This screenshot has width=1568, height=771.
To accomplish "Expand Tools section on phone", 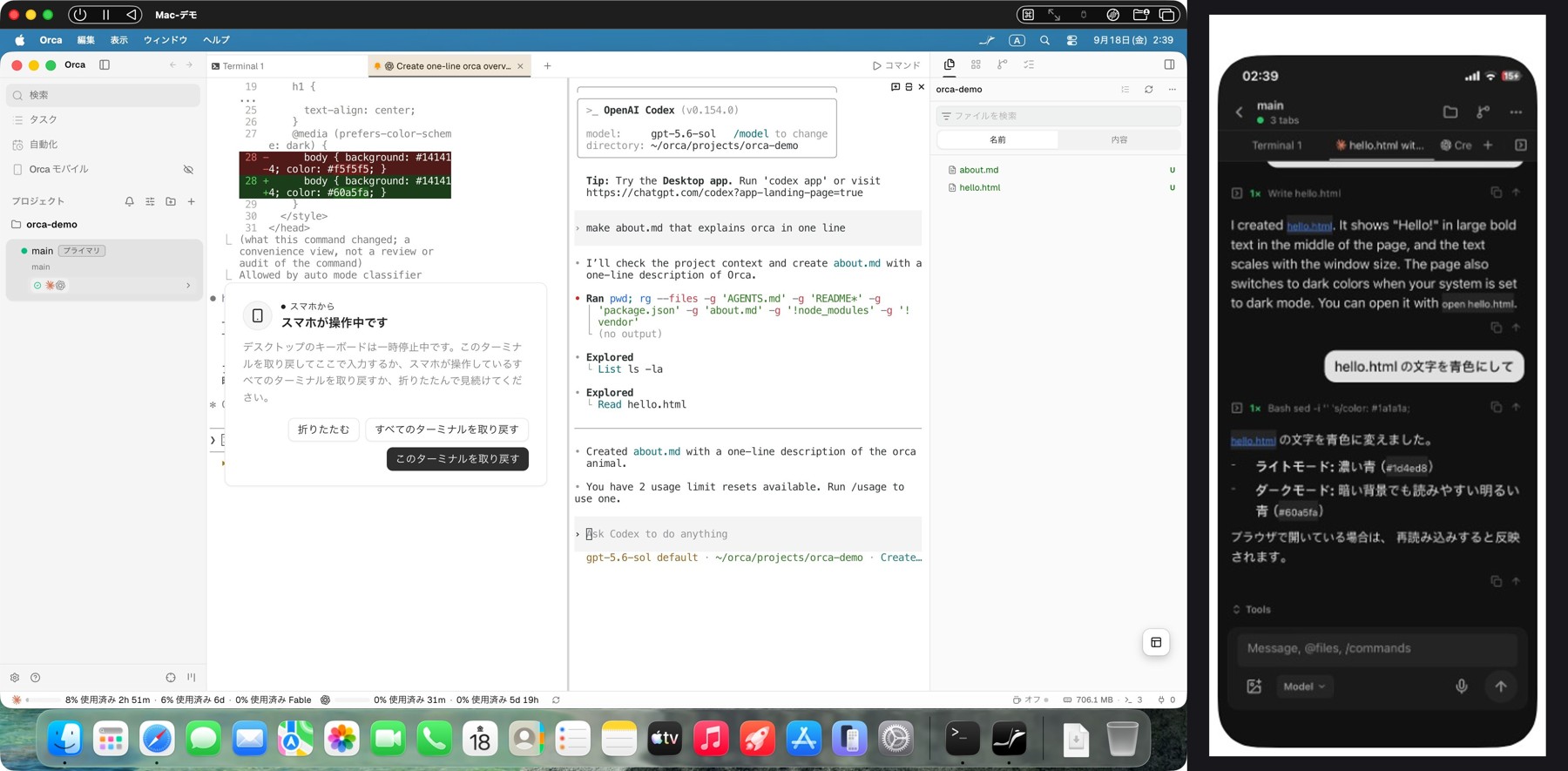I will (x=1252, y=610).
